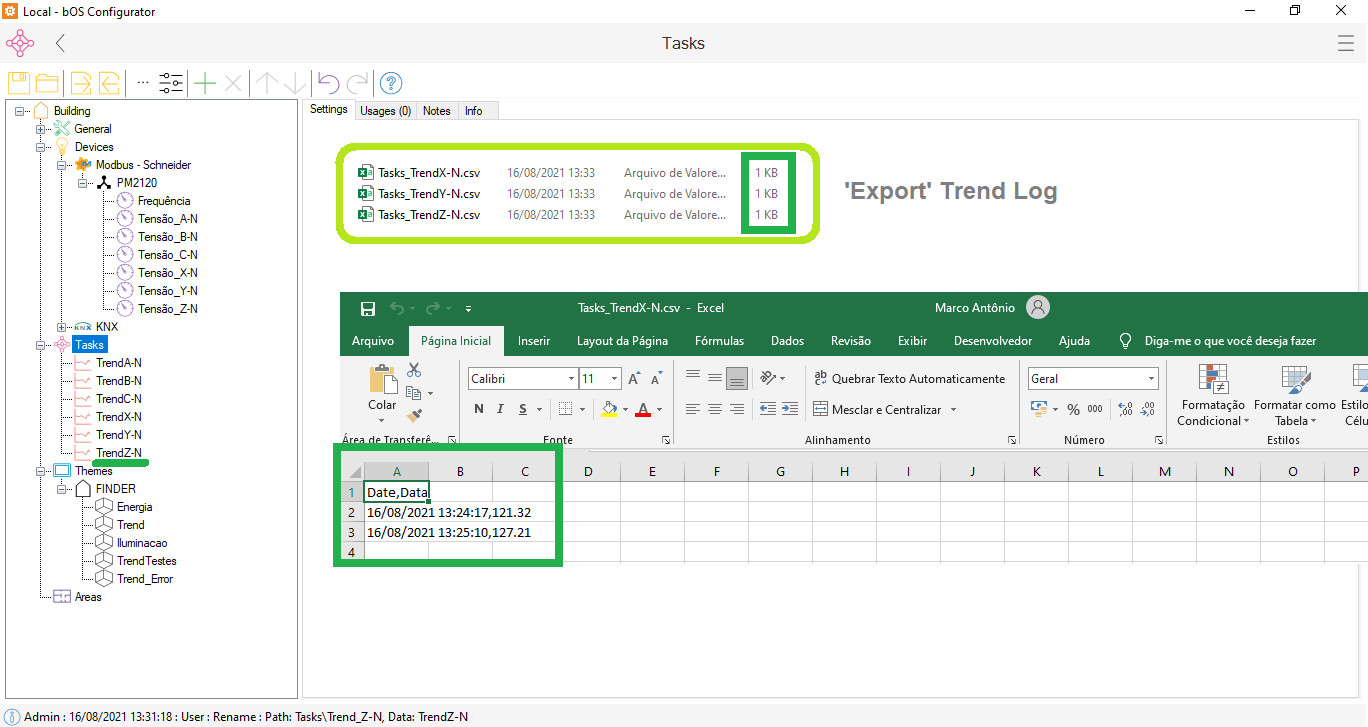The image size is (1368, 727).
Task: Click the sliders settings icon in toolbar
Action: [x=171, y=83]
